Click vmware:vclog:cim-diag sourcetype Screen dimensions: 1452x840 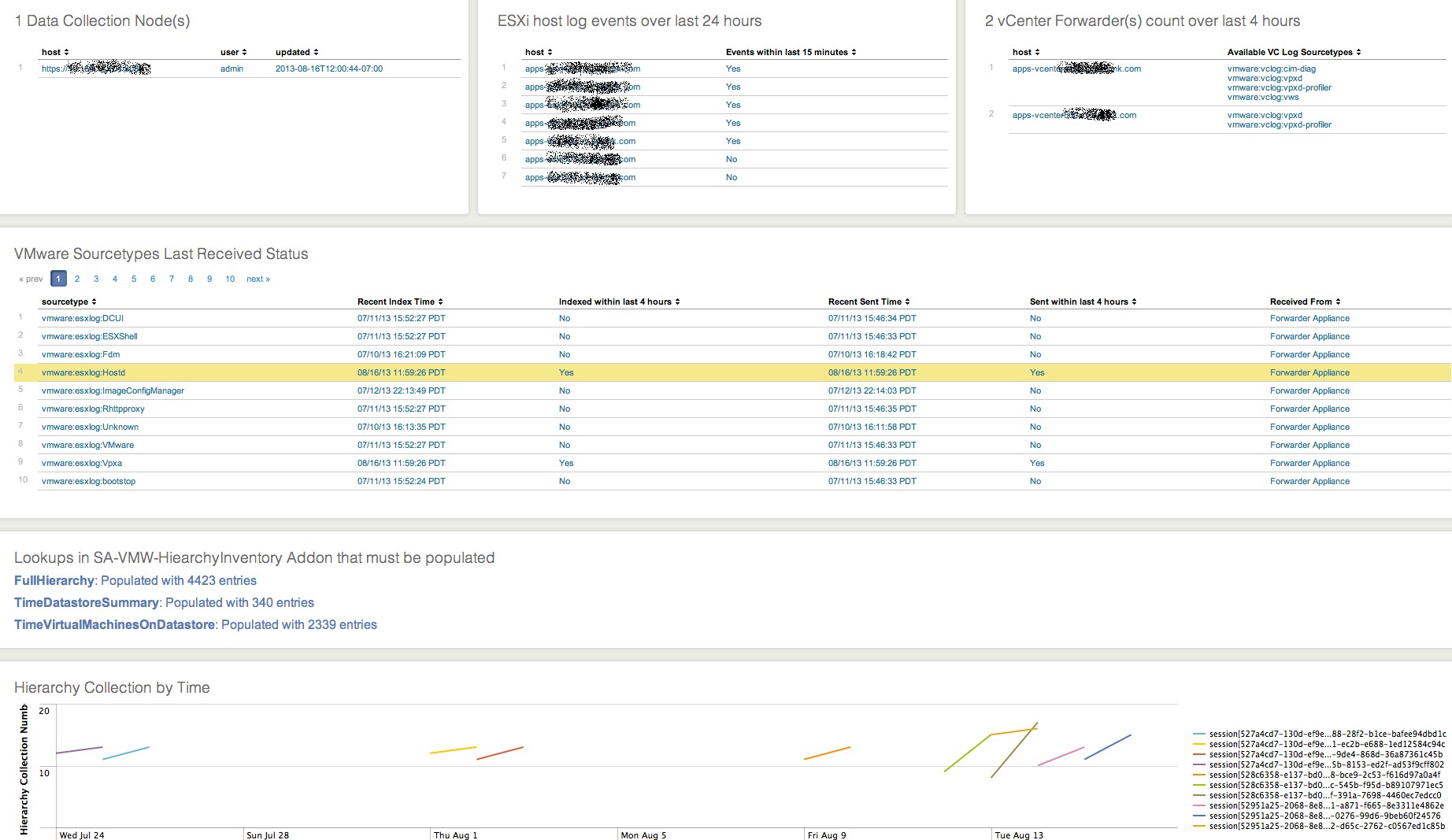pos(1272,68)
